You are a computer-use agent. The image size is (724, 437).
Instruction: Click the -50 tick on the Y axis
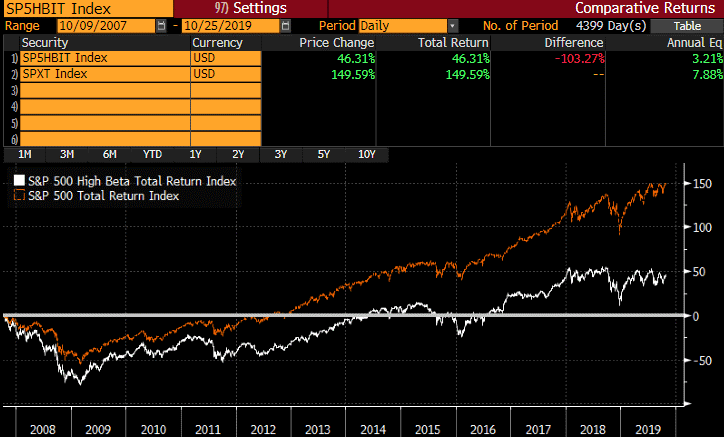pyautogui.click(x=702, y=361)
